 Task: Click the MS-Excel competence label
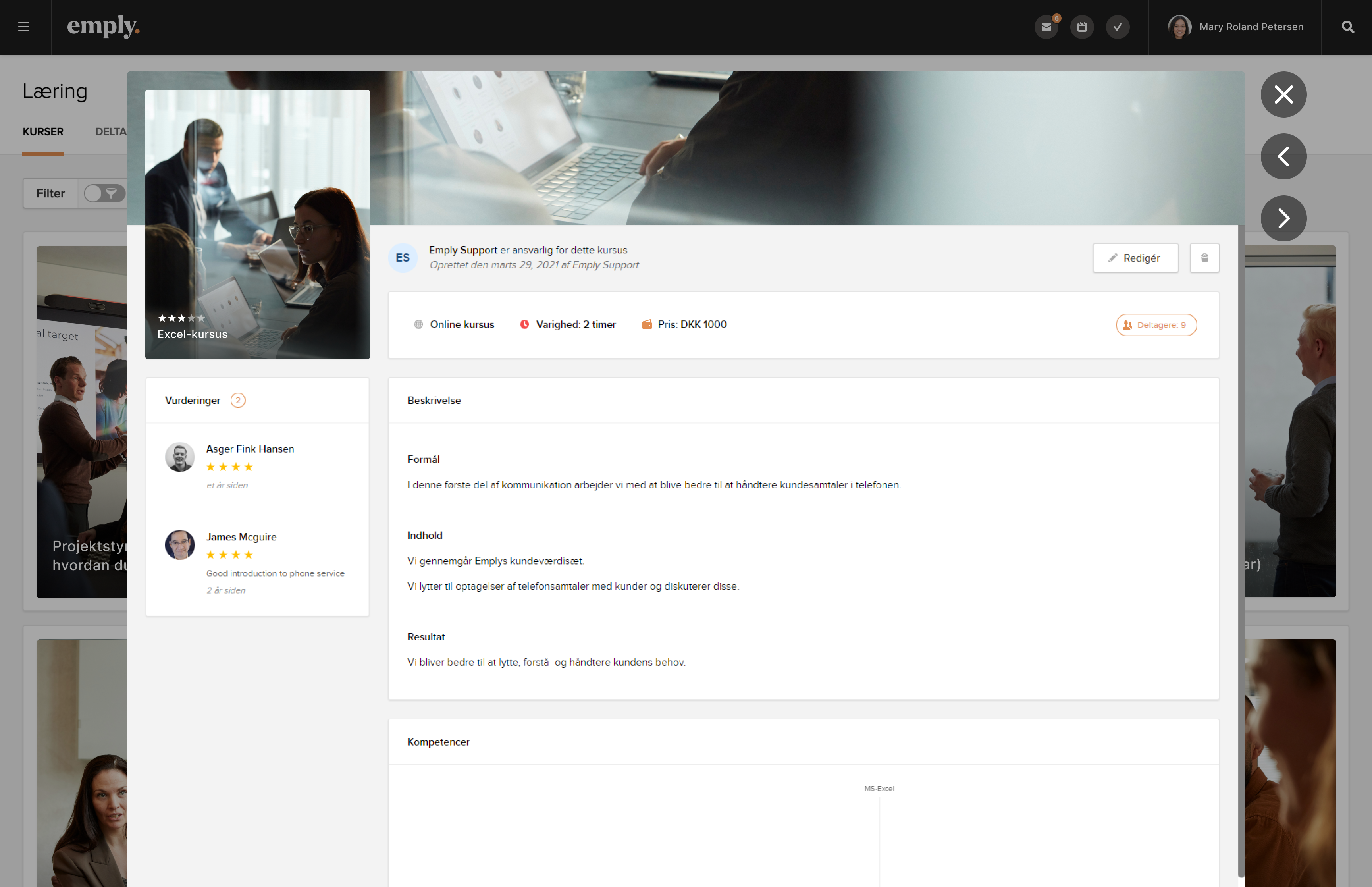[x=879, y=789]
